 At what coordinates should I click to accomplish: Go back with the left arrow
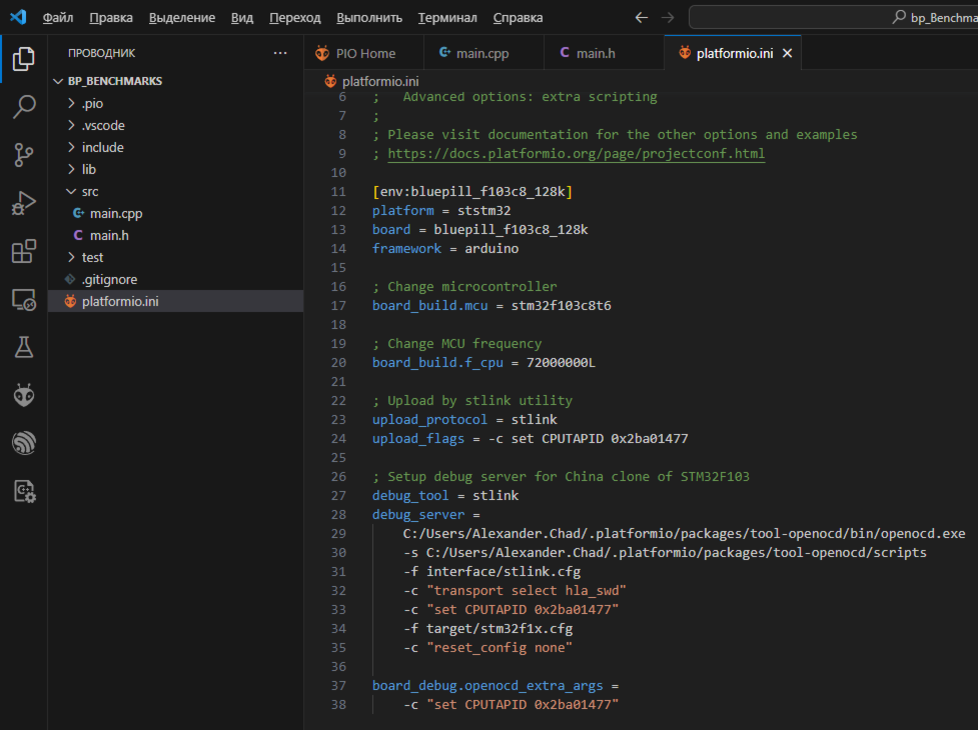(x=641, y=17)
